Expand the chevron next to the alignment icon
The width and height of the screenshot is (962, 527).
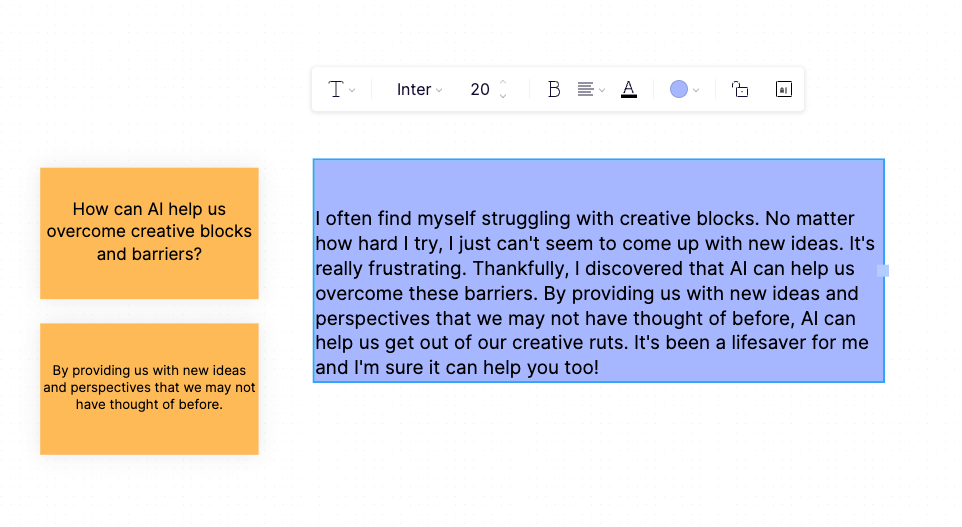[x=602, y=90]
